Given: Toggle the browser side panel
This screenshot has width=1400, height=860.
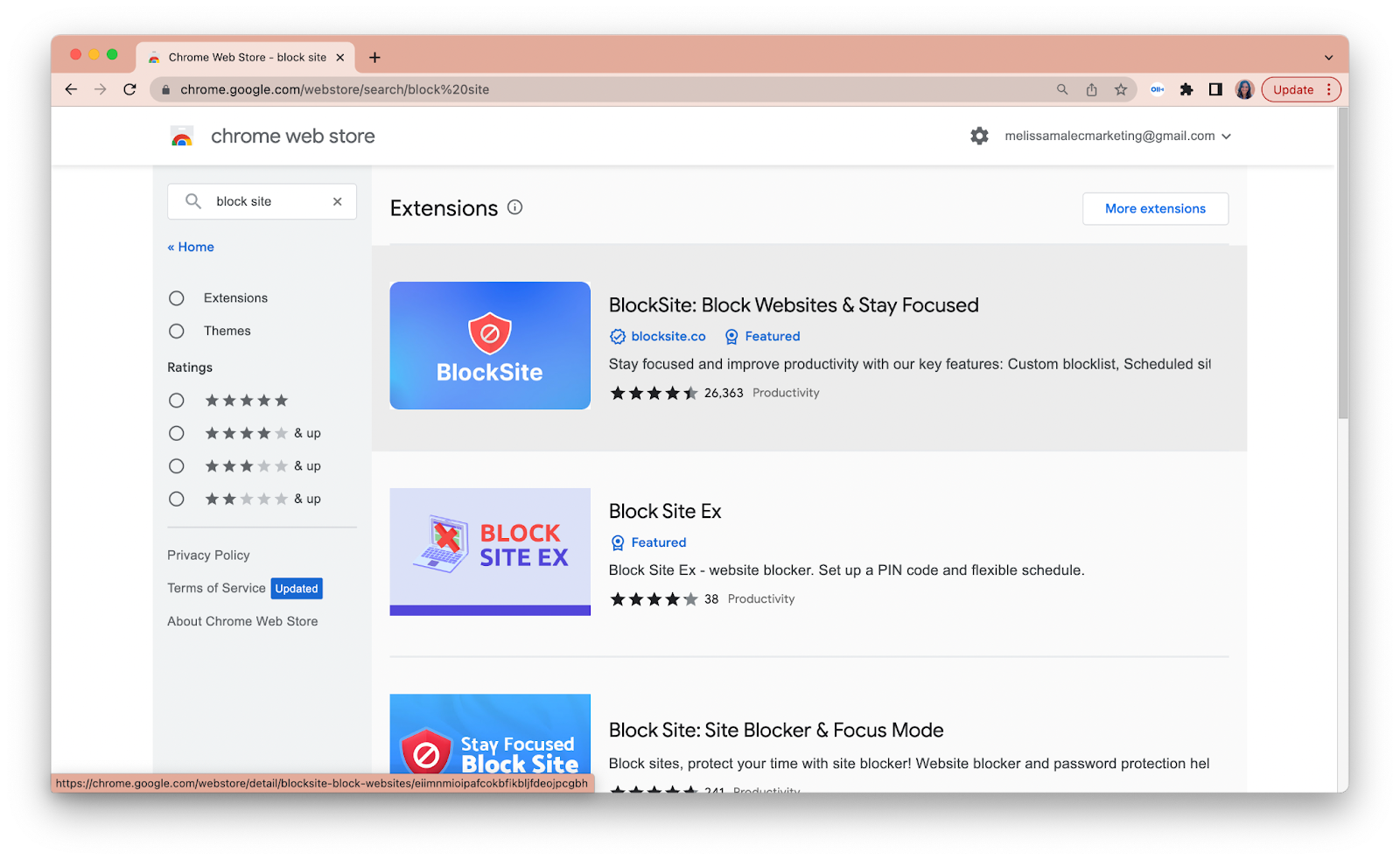Looking at the screenshot, I should (1215, 89).
